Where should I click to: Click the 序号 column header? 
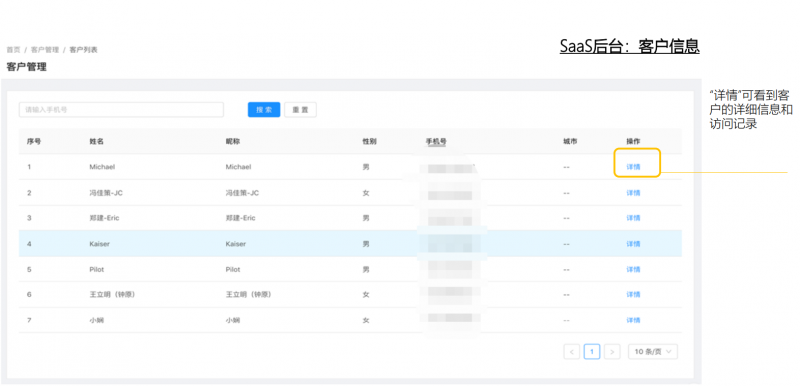[x=34, y=141]
